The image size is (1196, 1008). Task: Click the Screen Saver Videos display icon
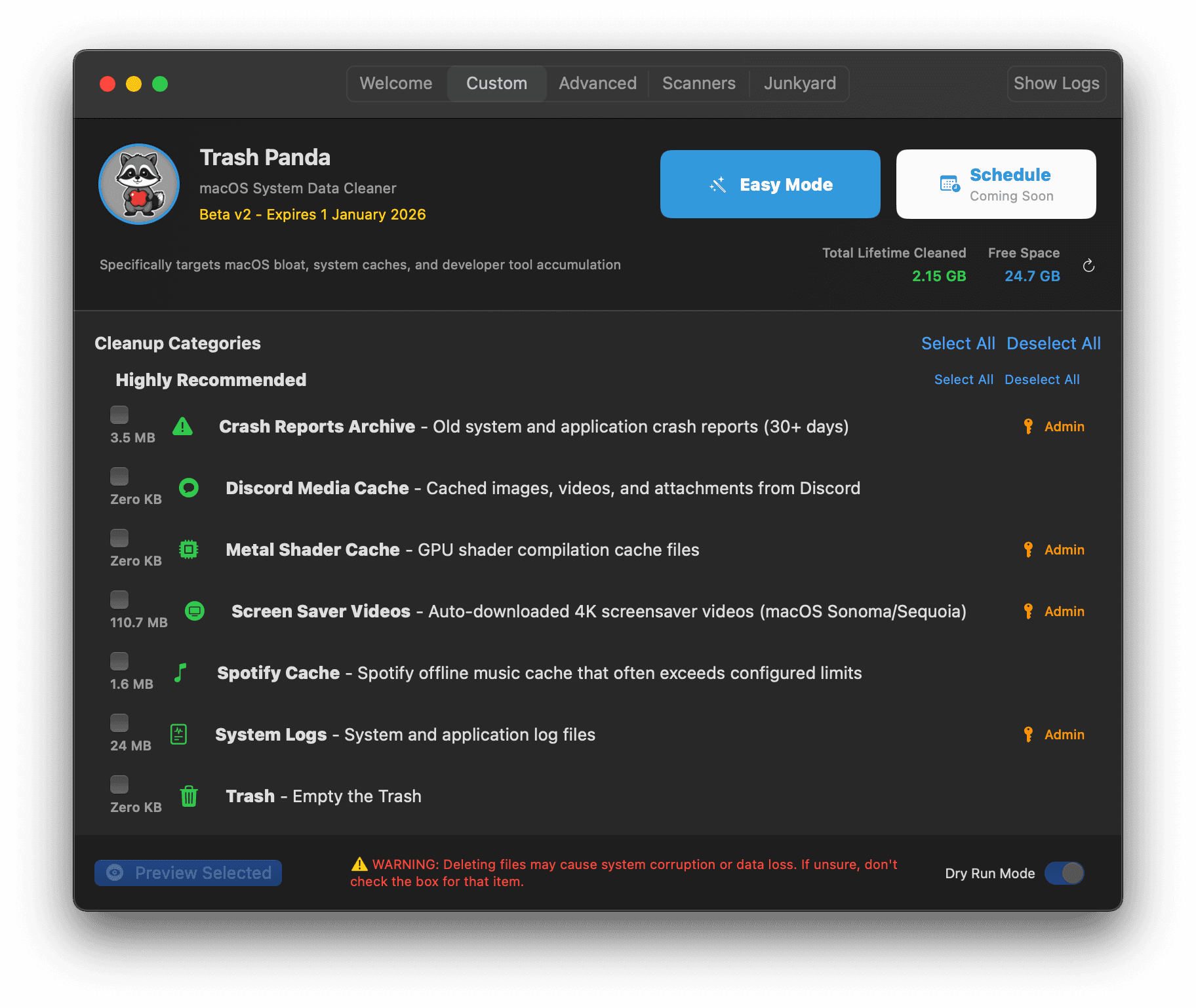click(x=195, y=611)
